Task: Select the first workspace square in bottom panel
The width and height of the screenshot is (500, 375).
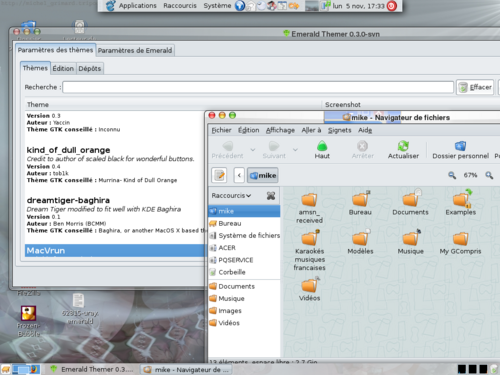Action: 462,369
